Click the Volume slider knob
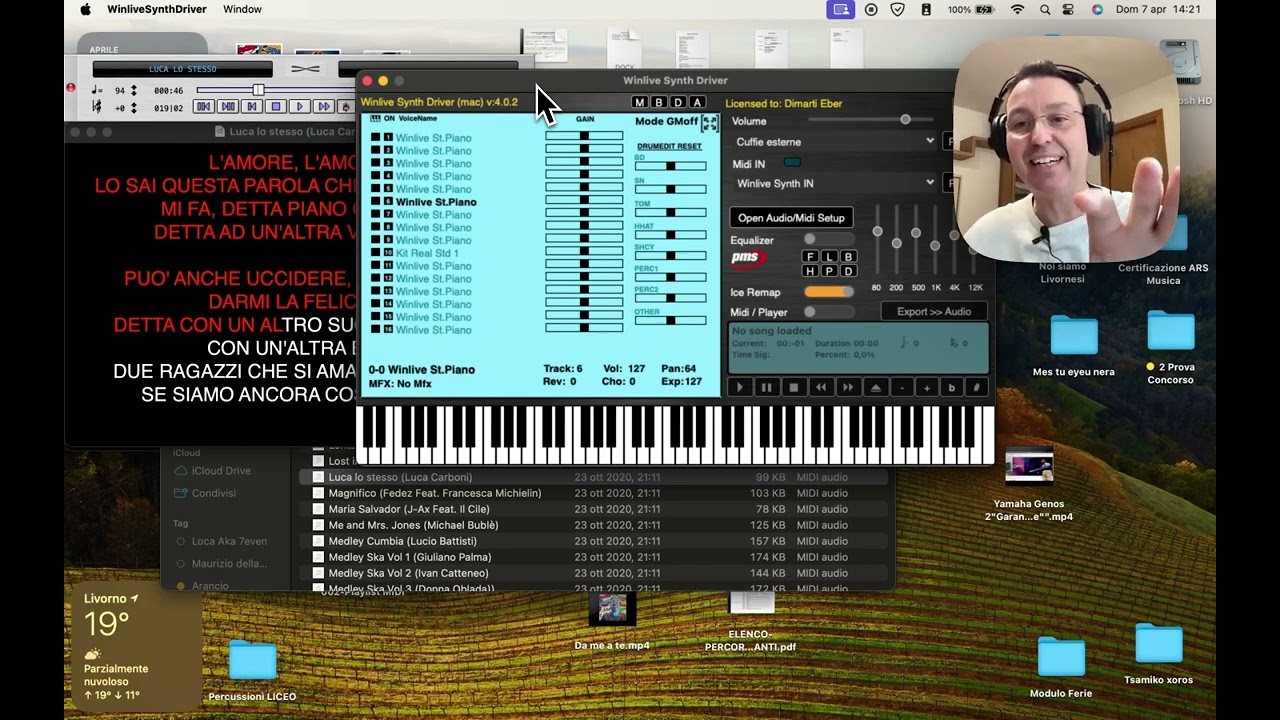Viewport: 1280px width, 720px height. pyautogui.click(x=905, y=120)
